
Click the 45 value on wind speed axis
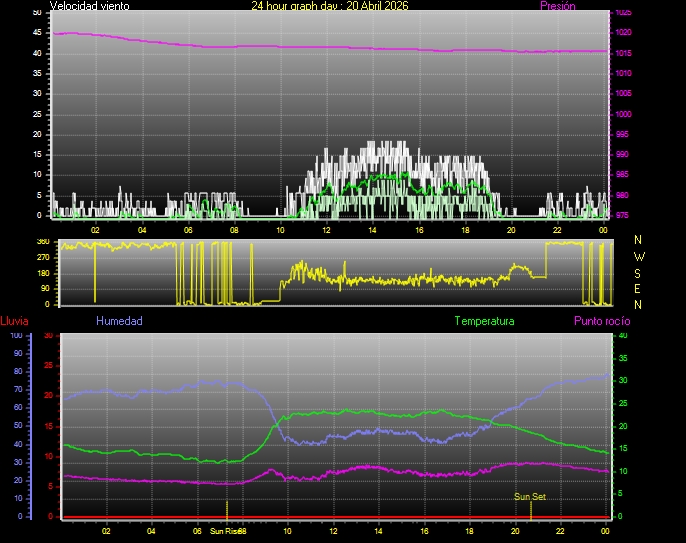click(38, 32)
